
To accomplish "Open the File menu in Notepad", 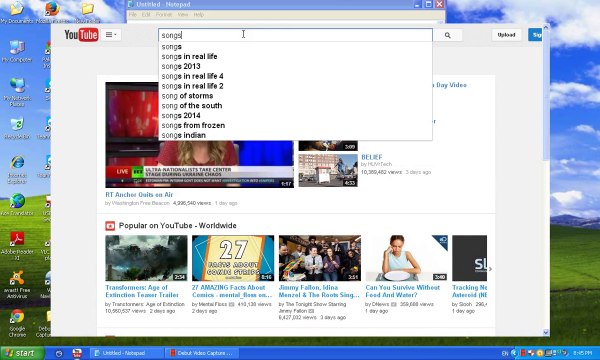I will coord(133,15).
